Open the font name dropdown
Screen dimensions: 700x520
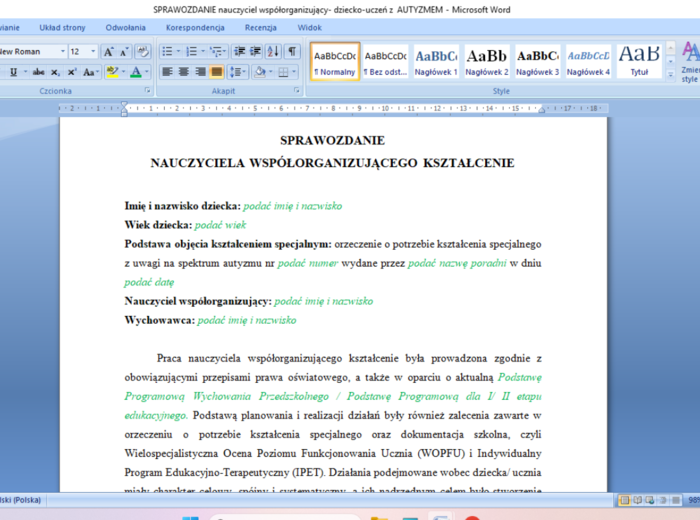[x=63, y=52]
